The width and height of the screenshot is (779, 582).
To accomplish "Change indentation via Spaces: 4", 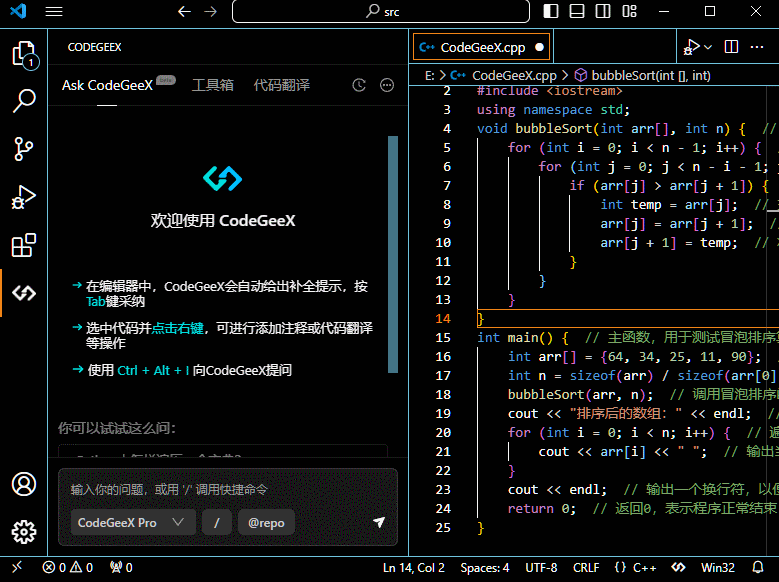I will click(x=484, y=568).
